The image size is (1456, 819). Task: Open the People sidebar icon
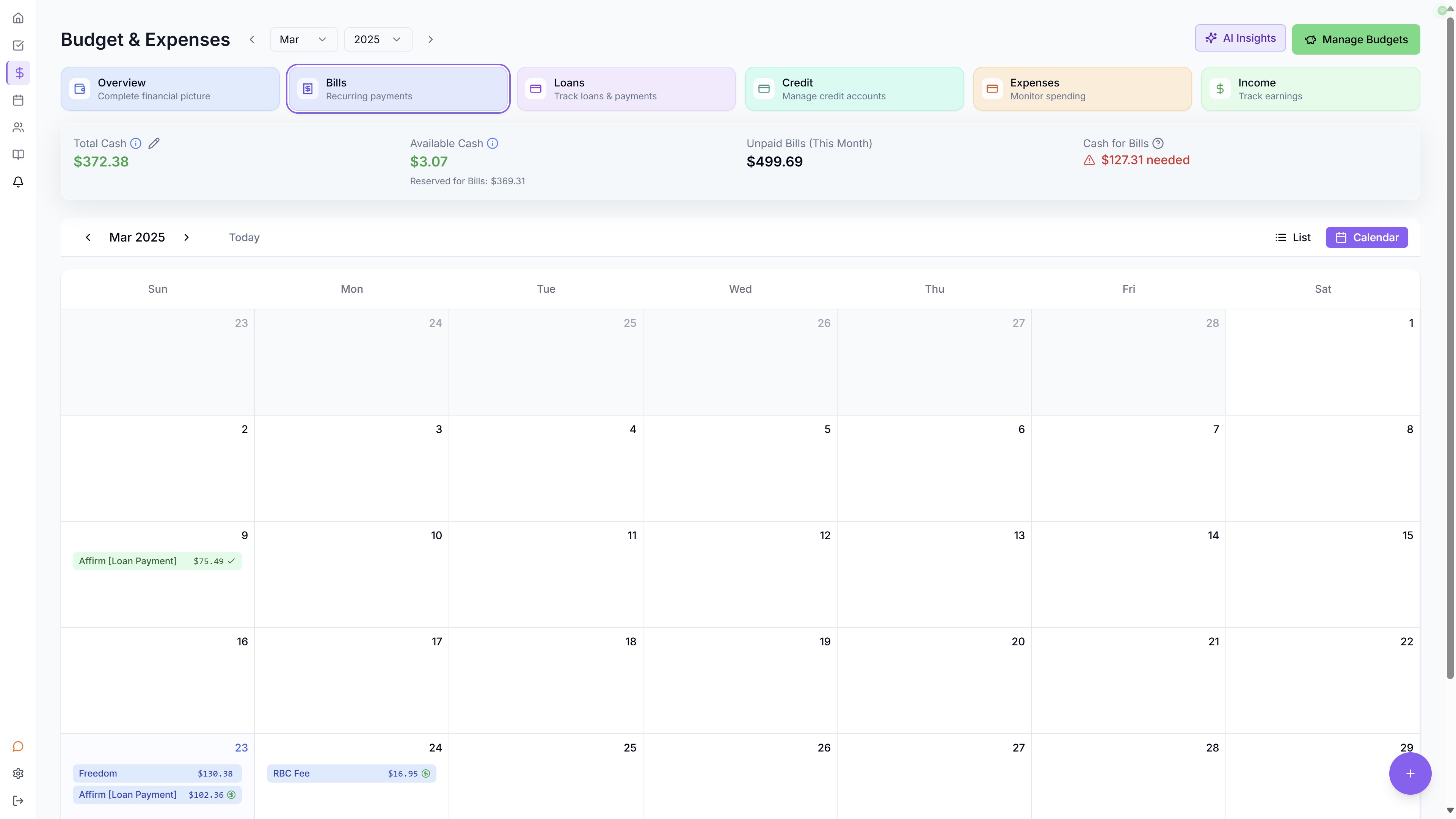tap(18, 127)
